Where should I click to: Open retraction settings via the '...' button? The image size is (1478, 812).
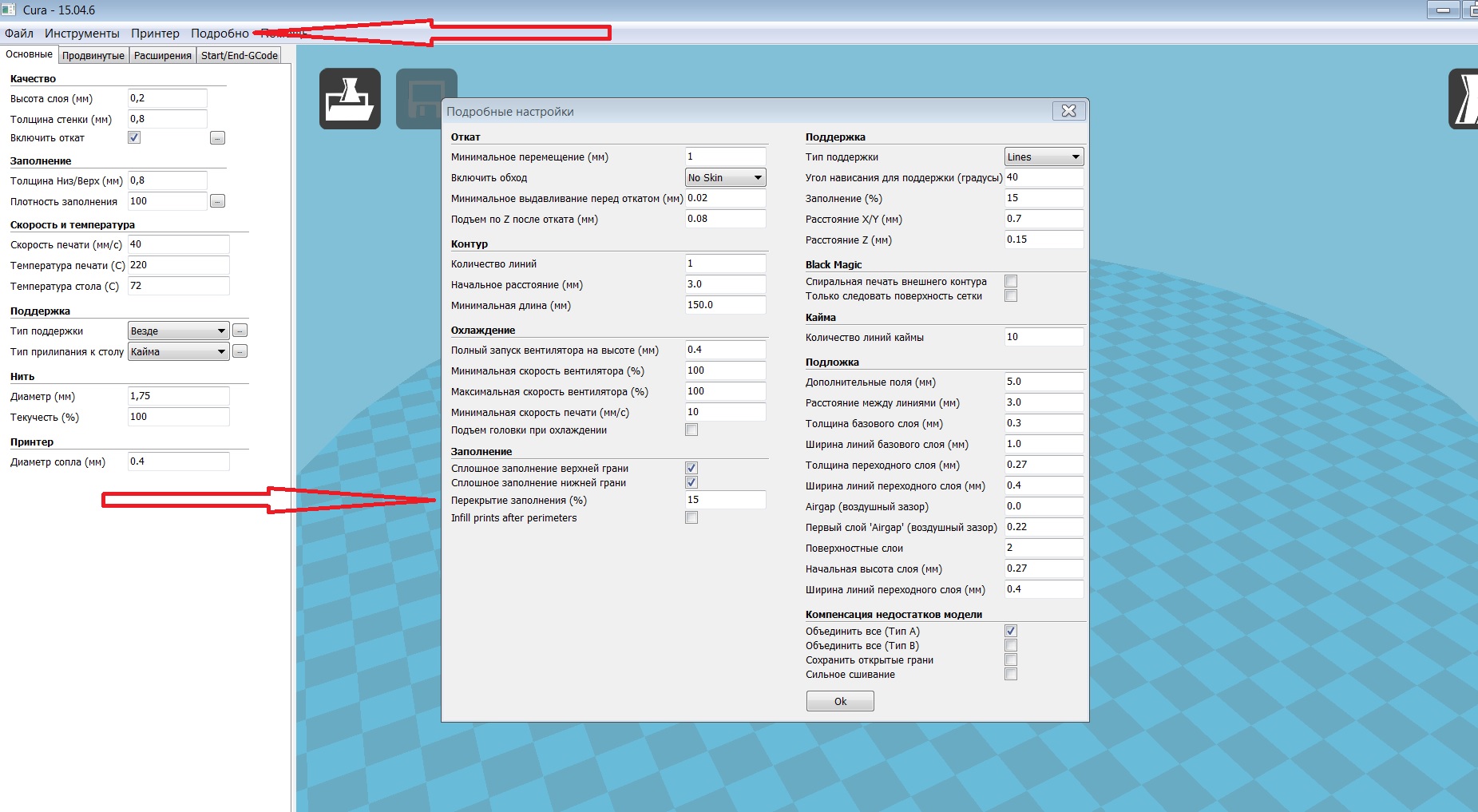tap(217, 138)
